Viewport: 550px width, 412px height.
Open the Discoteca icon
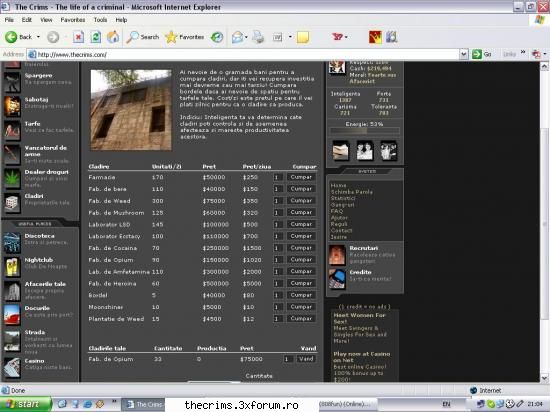click(12, 243)
